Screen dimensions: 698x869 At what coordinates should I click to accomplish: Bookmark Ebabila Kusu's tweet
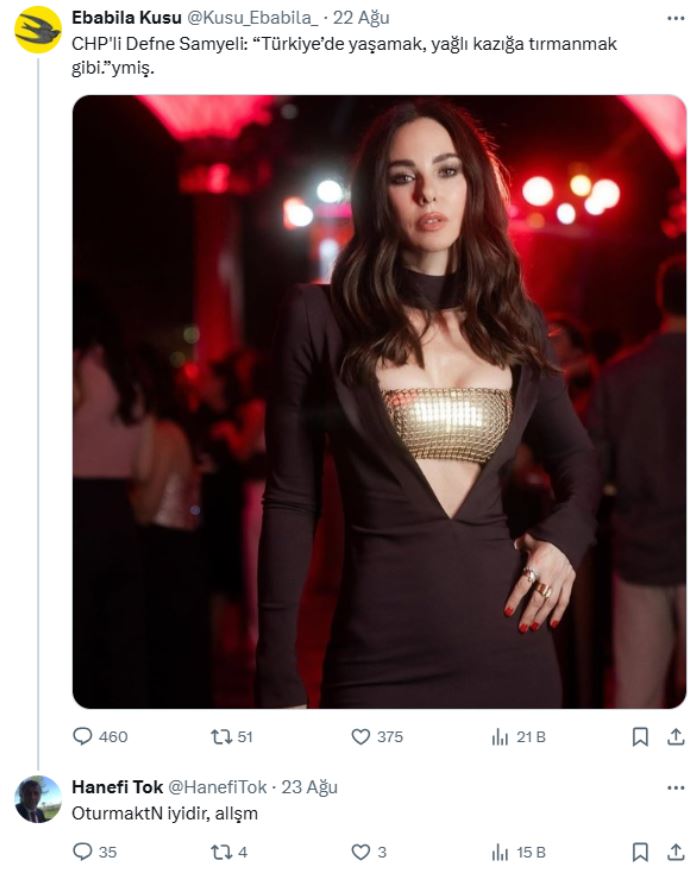[641, 737]
